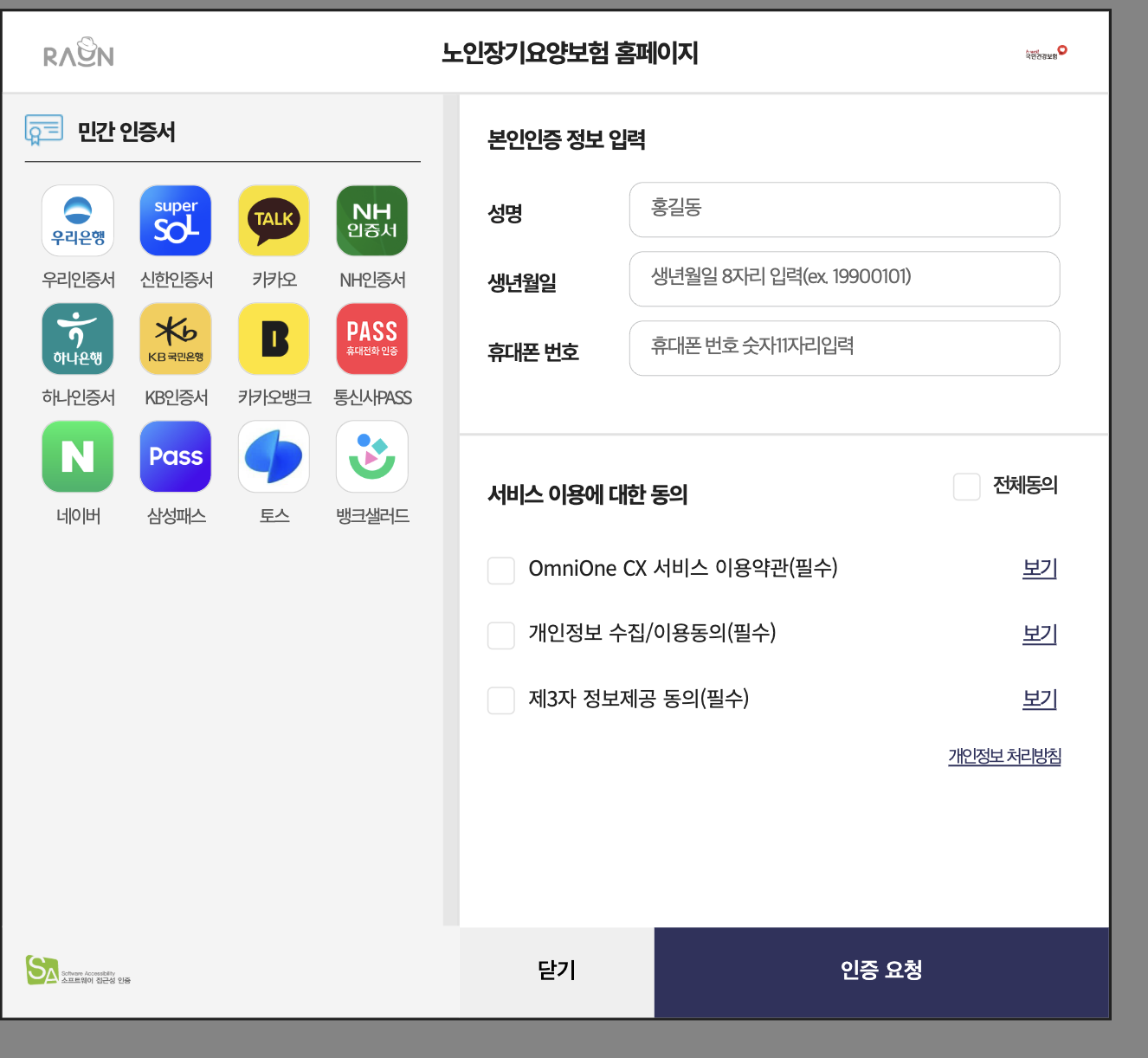
Task: Click the RAON logo in header
Action: point(79,53)
